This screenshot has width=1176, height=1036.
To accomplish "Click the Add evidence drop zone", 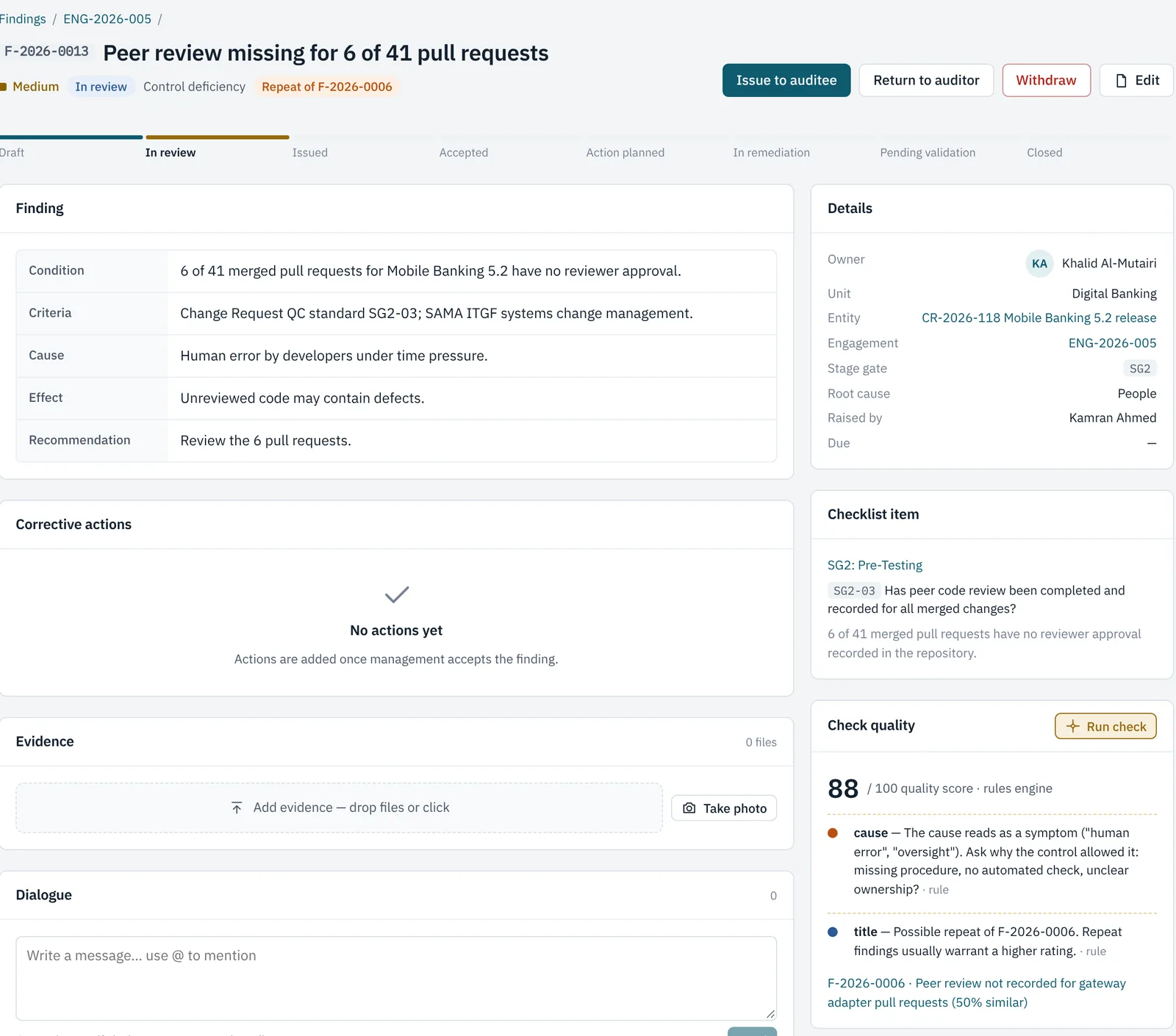I will (340, 807).
